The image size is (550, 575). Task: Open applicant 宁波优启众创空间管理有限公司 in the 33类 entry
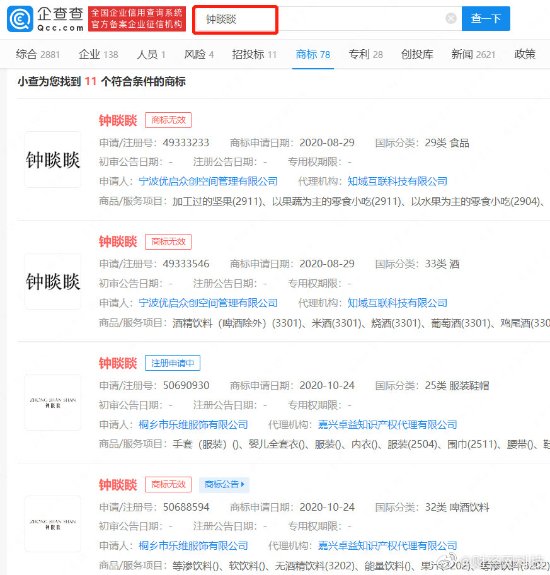[x=208, y=303]
